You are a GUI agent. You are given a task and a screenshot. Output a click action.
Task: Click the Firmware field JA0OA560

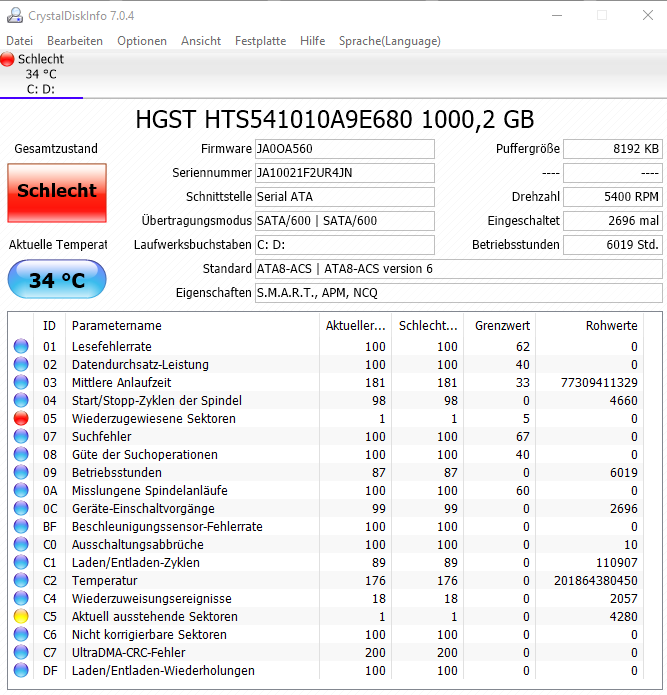pyautogui.click(x=344, y=149)
